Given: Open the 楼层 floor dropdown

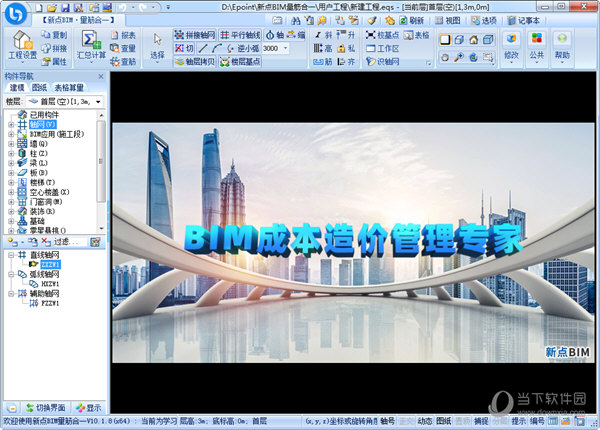Looking at the screenshot, I should (x=65, y=101).
